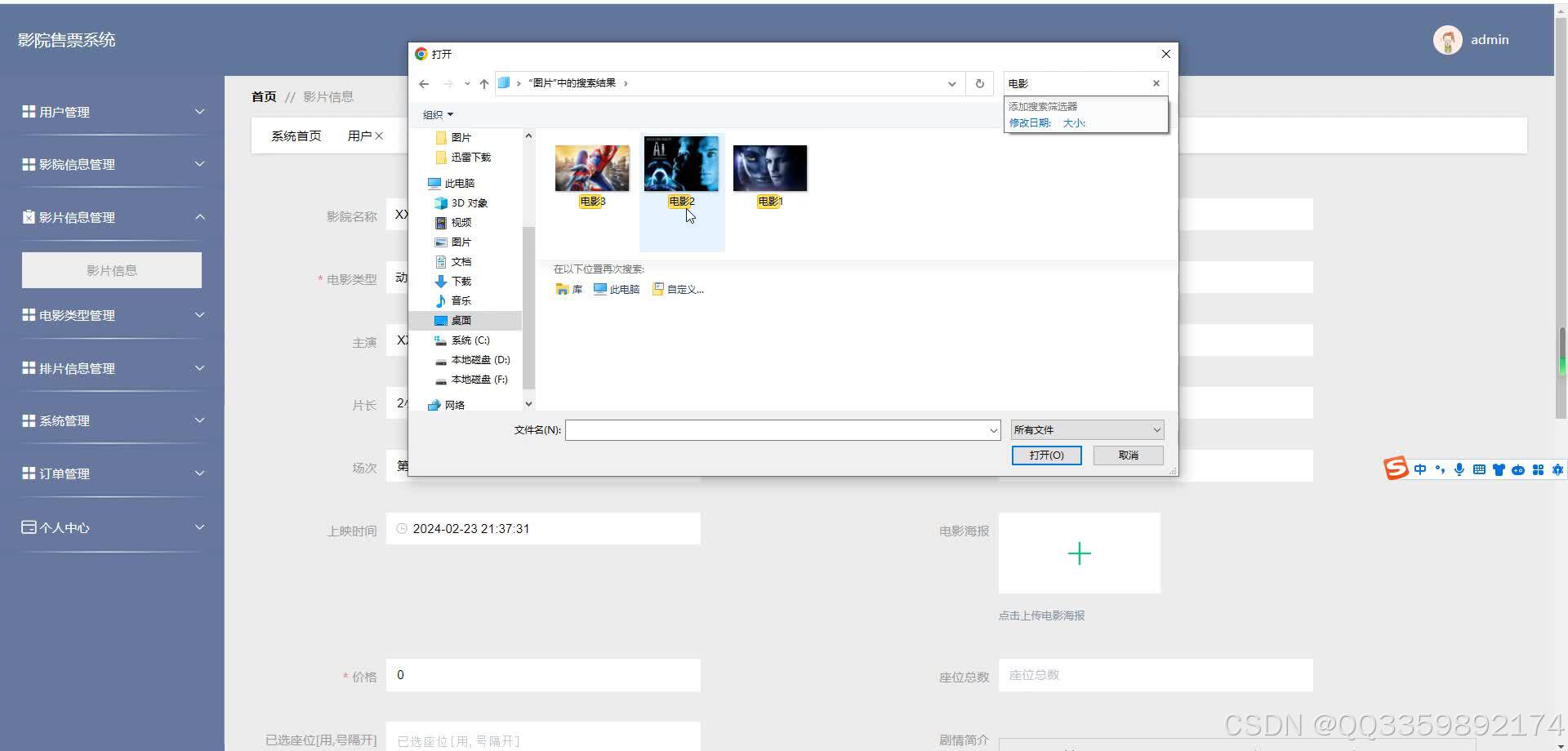Viewport: 1568px width, 751px height.
Task: Click 首页 breadcrumb link
Action: 264,96
